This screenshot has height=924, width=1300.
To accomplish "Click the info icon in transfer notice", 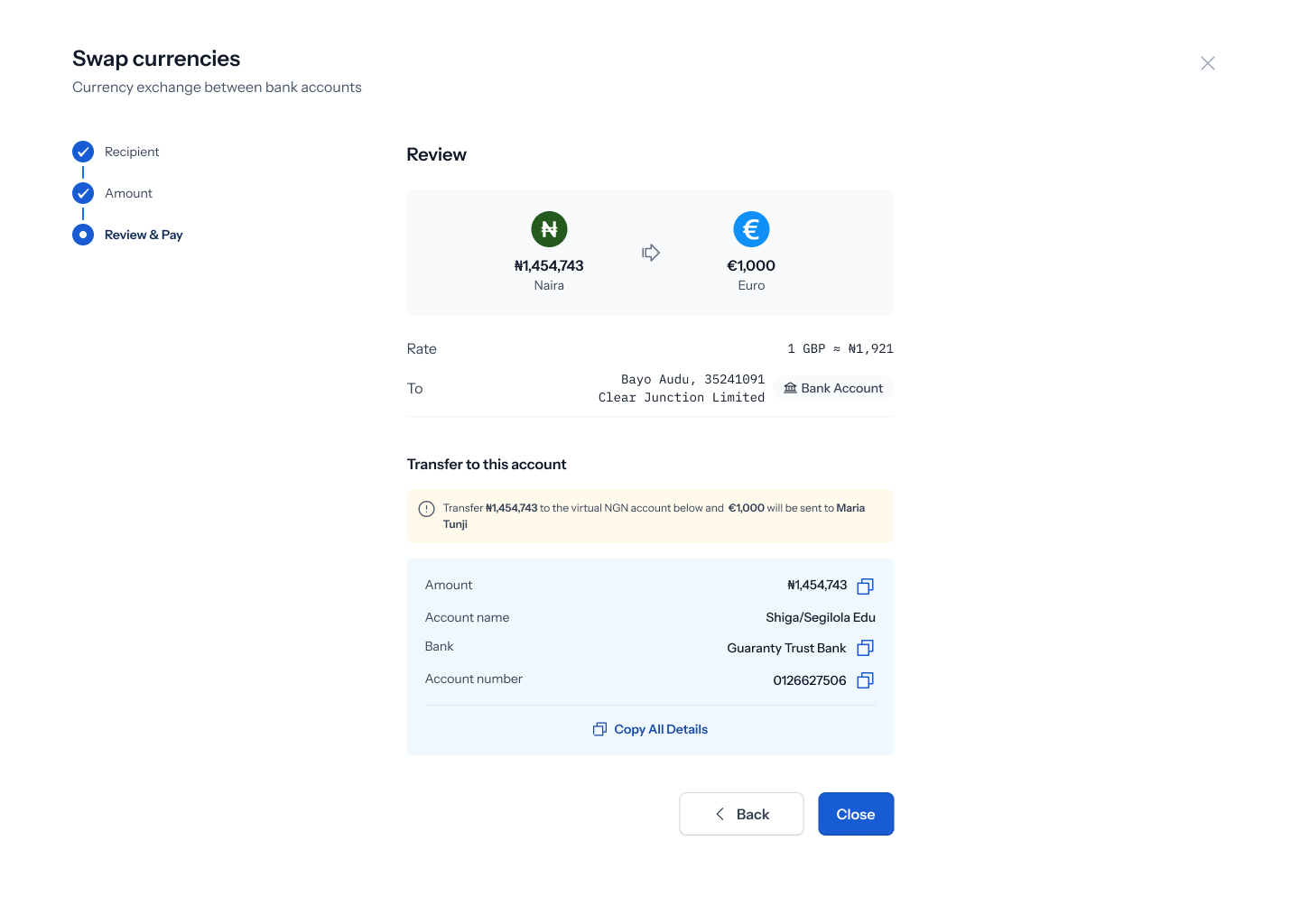I will pos(427,509).
